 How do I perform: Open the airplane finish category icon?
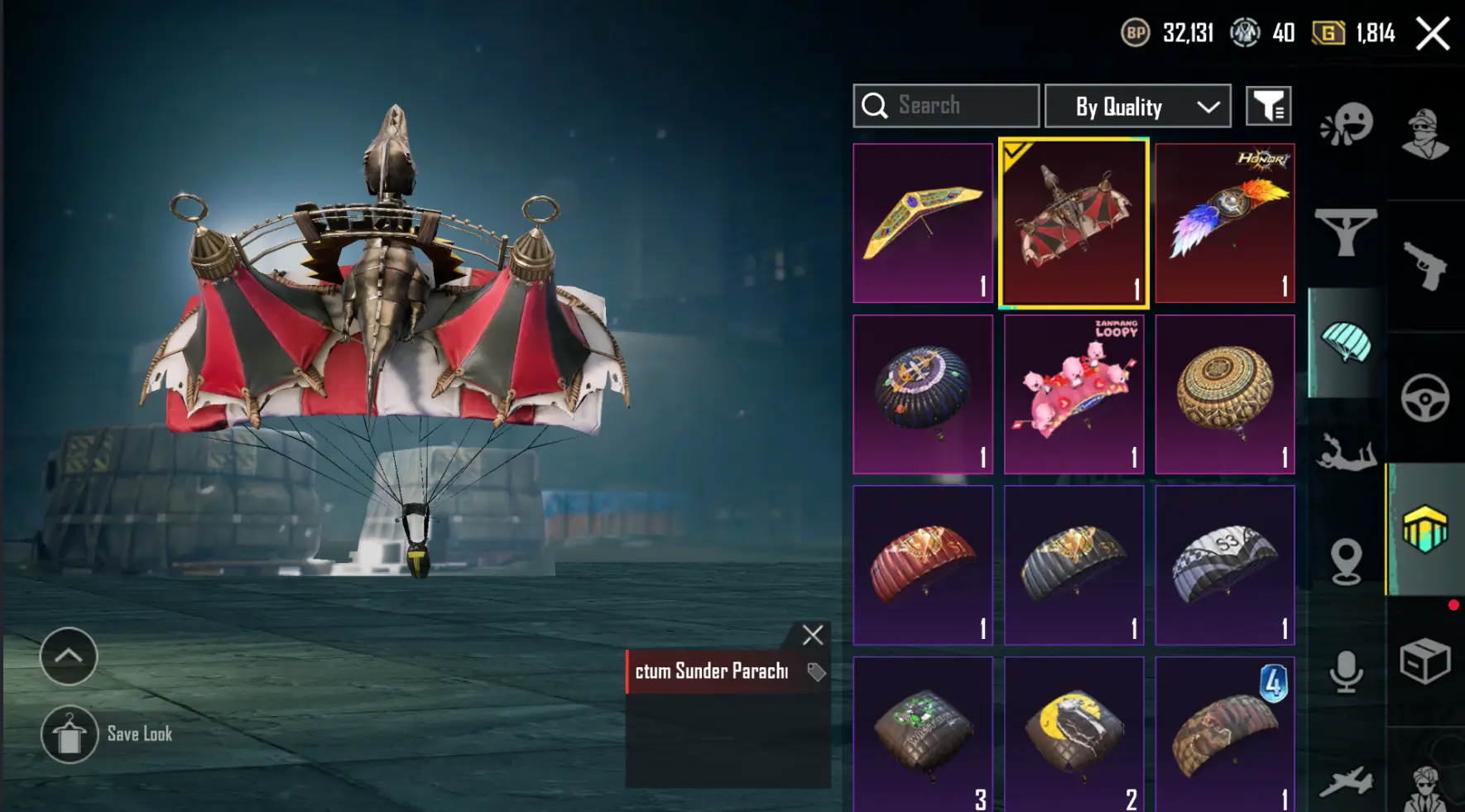(1347, 782)
